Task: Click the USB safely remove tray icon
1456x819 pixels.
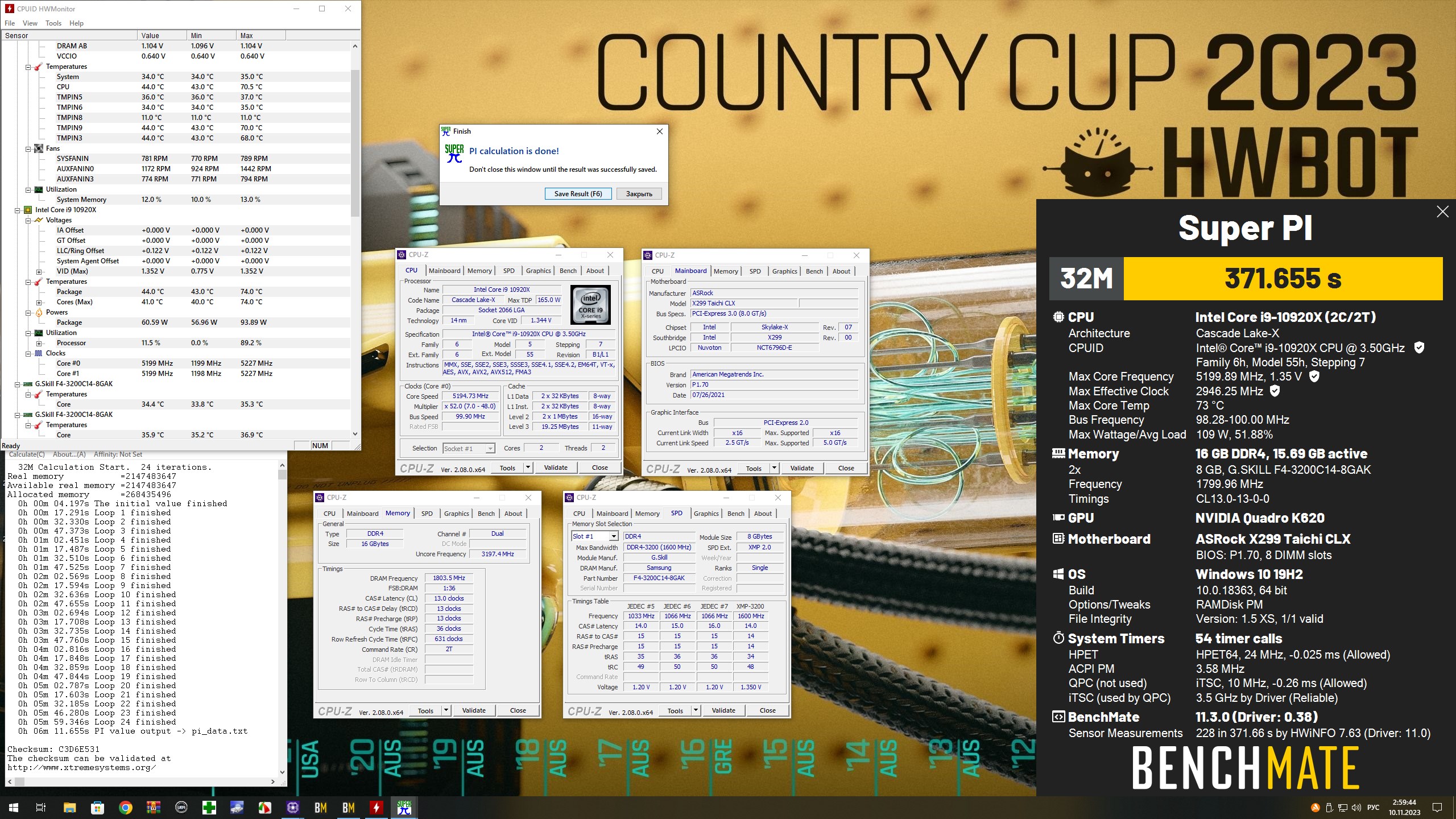Action: pos(1329,807)
